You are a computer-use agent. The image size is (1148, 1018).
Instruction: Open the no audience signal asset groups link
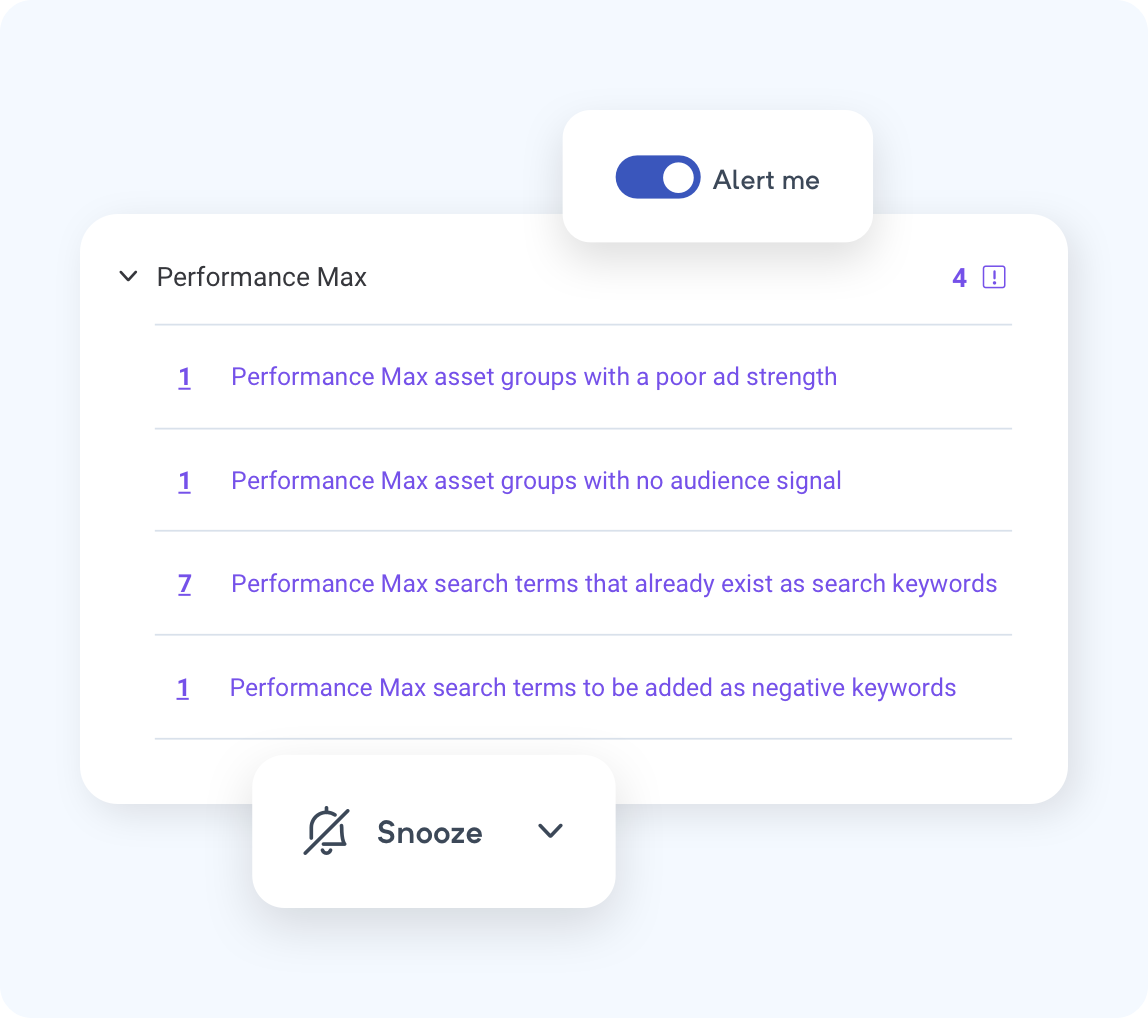(536, 481)
